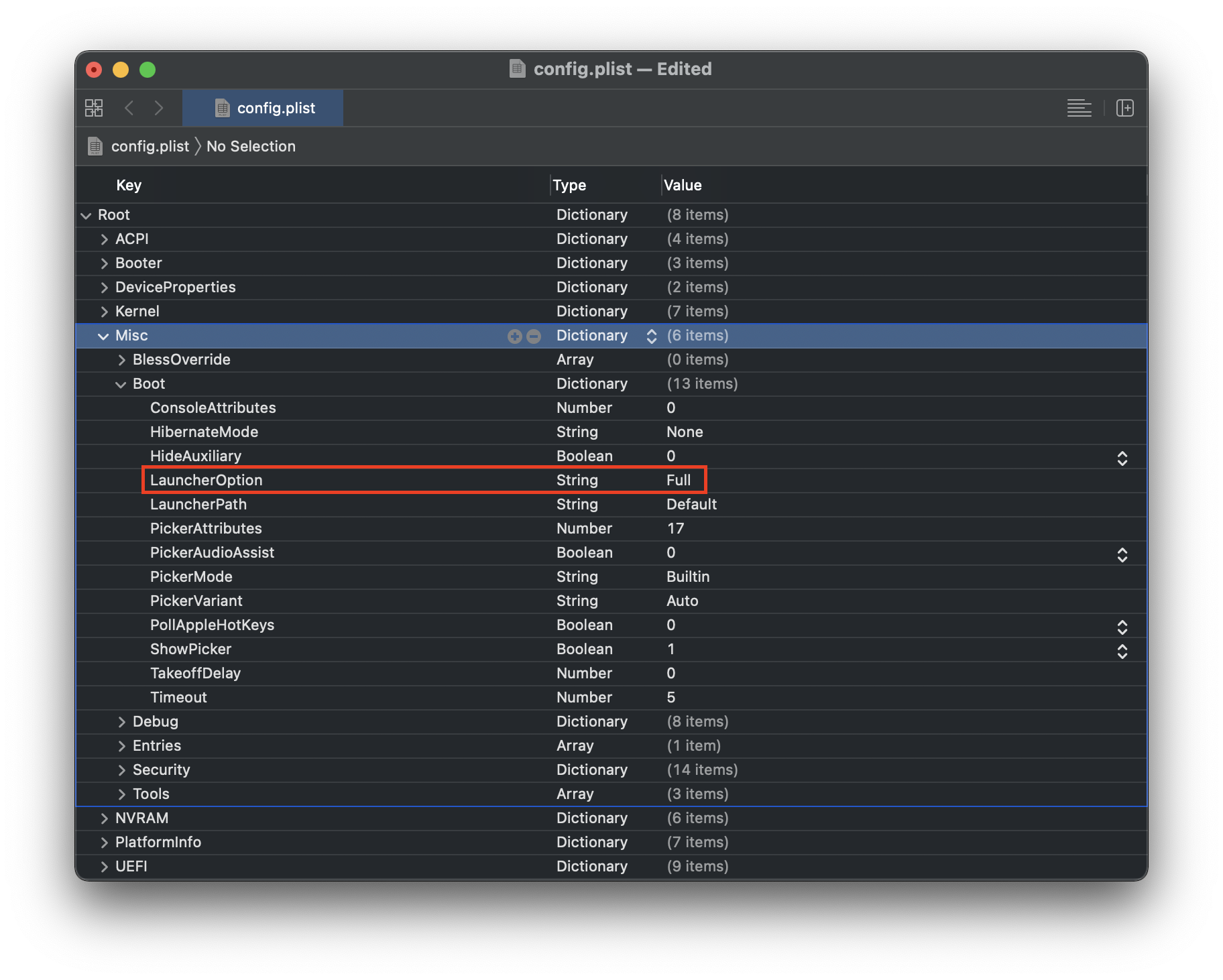Click plus button on Misc row
This screenshot has height=980, width=1223.
point(514,336)
